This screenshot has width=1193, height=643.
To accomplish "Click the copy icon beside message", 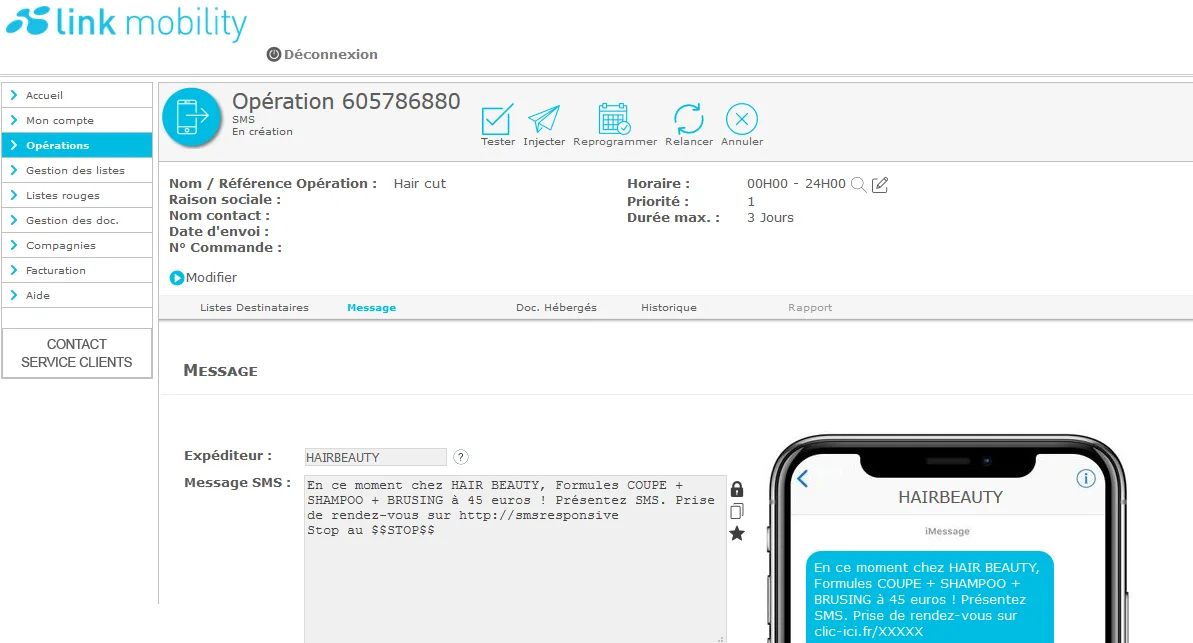I will (736, 511).
